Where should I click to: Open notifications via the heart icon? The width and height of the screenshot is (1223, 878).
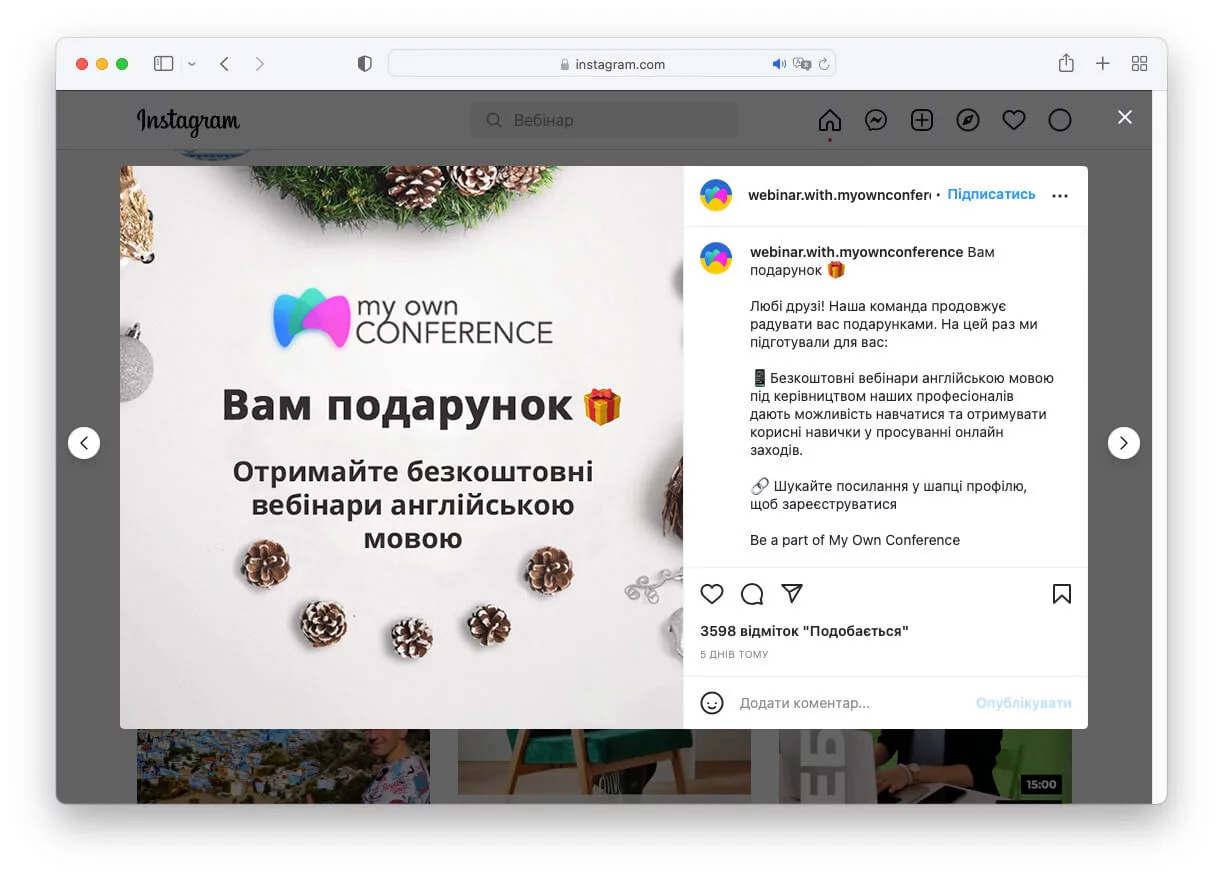[x=1013, y=119]
